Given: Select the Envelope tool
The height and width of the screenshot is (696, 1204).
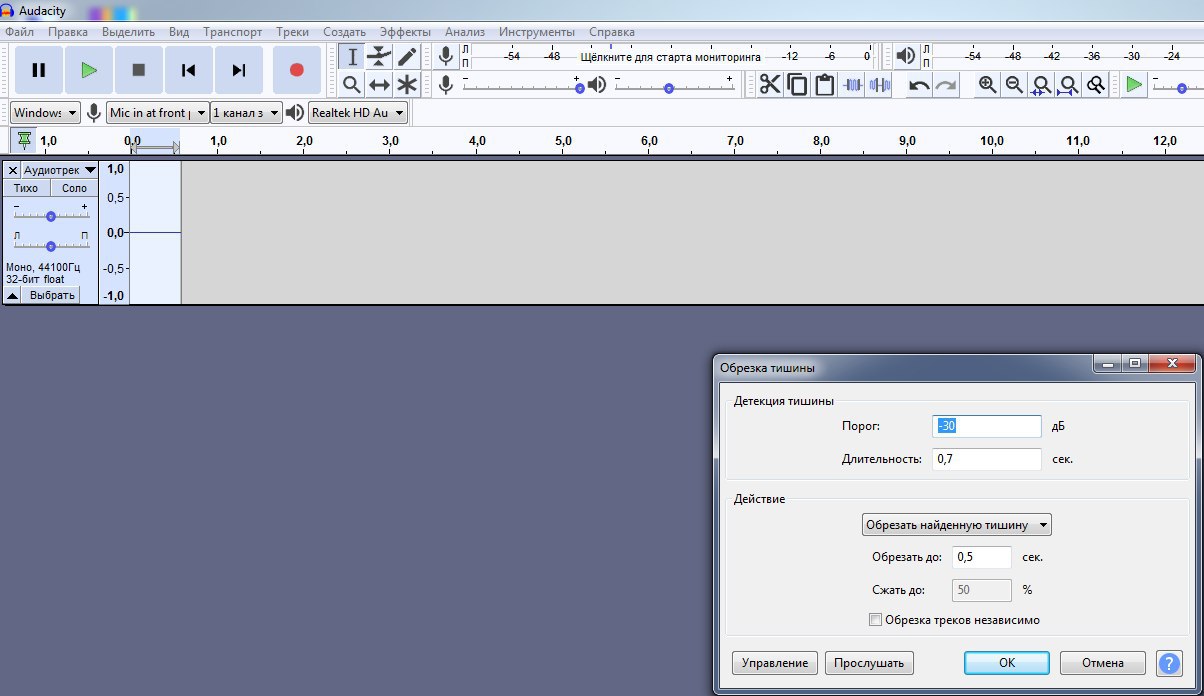Looking at the screenshot, I should pos(379,57).
